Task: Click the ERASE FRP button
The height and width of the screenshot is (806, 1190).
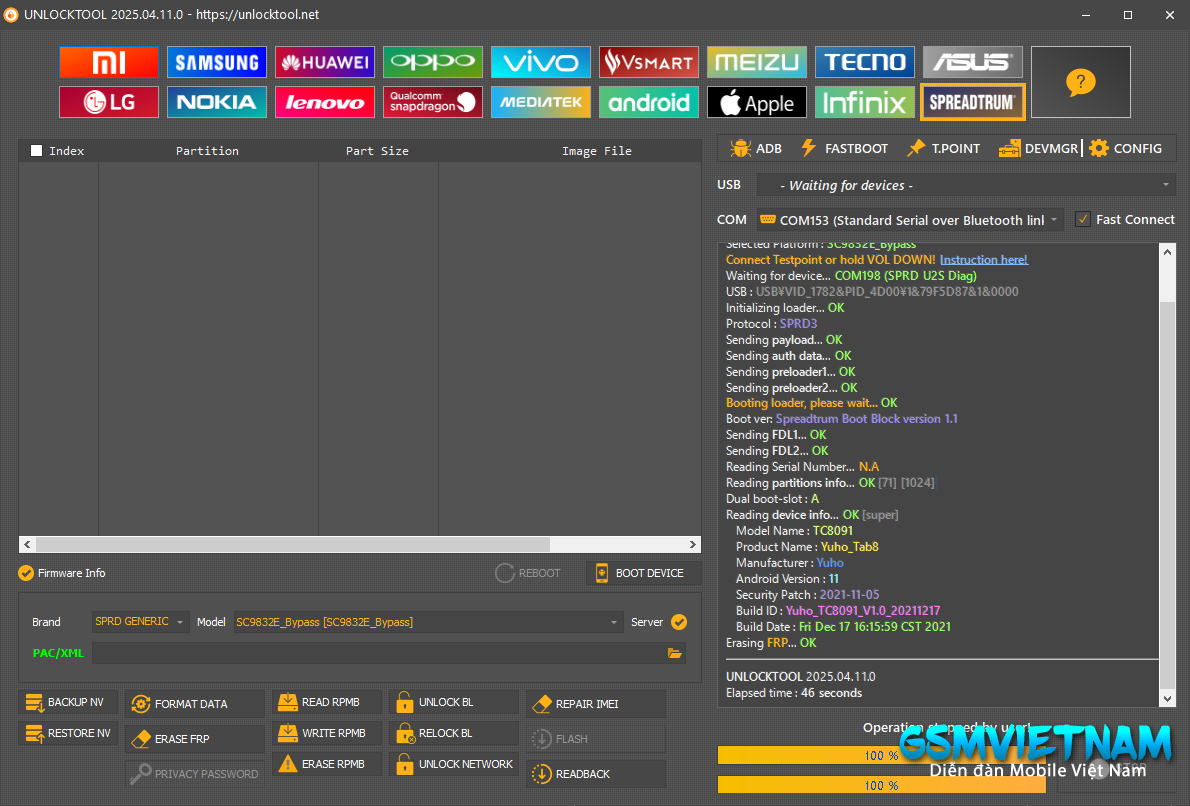Action: [x=195, y=738]
